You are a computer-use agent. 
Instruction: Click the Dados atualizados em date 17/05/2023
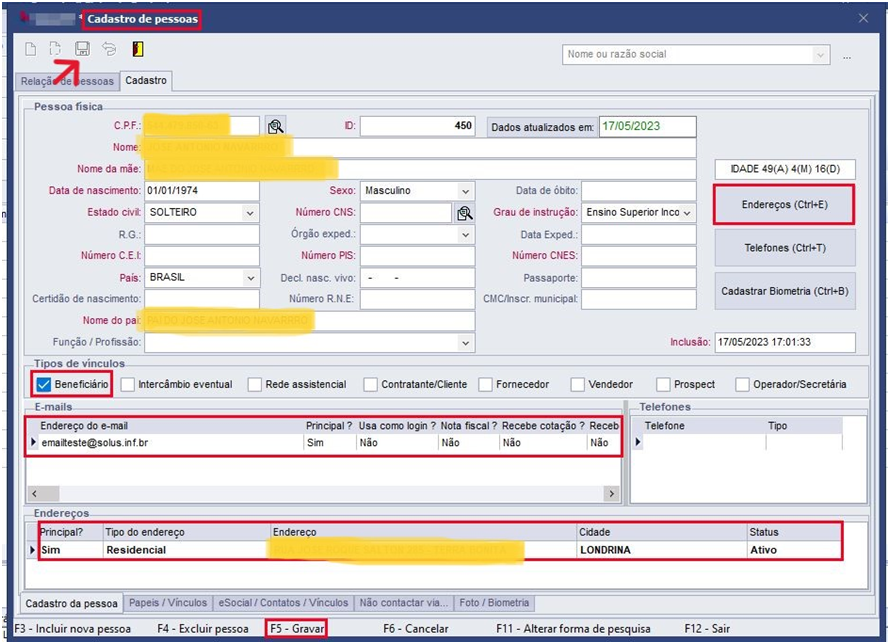(647, 127)
